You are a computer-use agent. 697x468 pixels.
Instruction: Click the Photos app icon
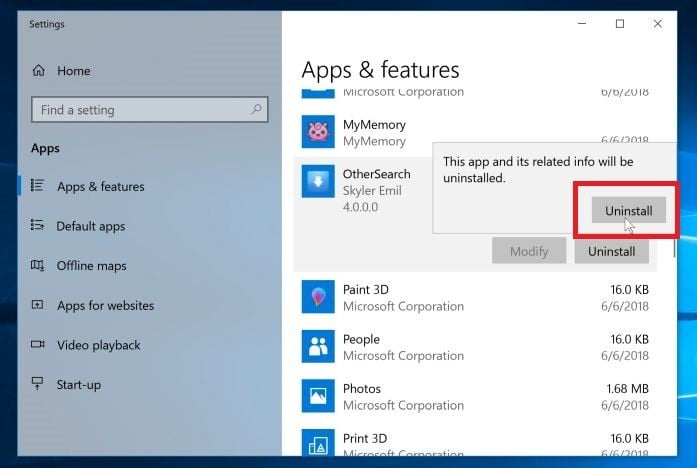[318, 396]
